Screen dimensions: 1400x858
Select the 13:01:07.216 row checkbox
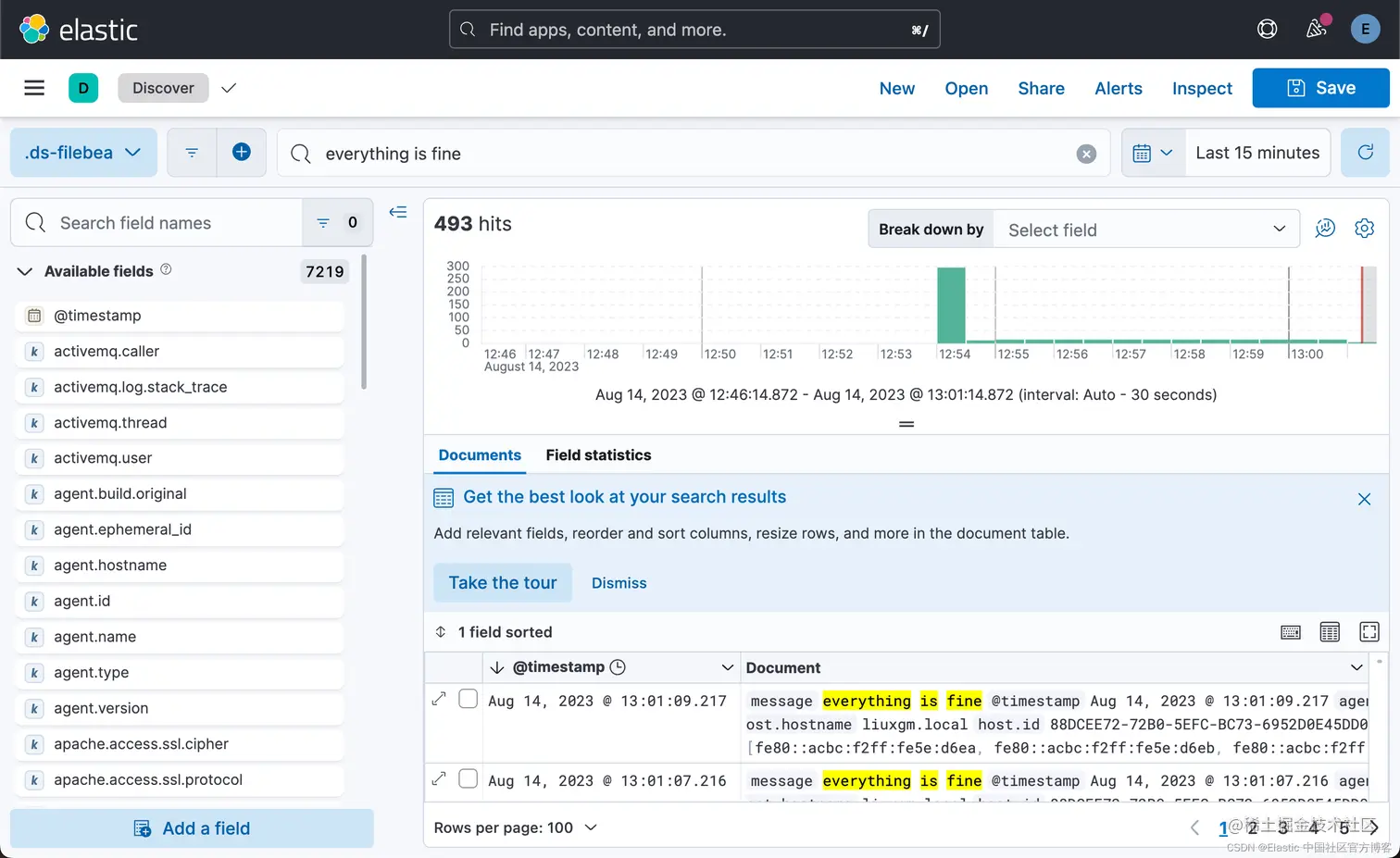[x=469, y=778]
